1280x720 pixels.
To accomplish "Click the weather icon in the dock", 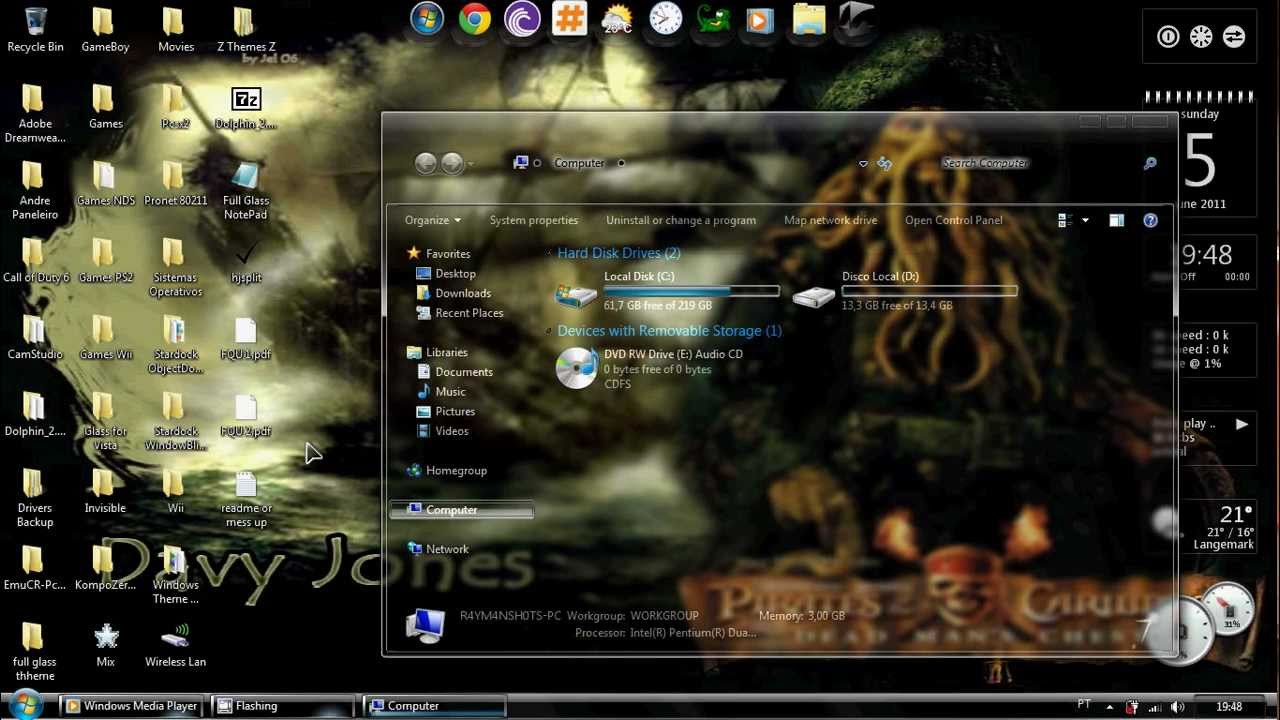I will pos(617,19).
